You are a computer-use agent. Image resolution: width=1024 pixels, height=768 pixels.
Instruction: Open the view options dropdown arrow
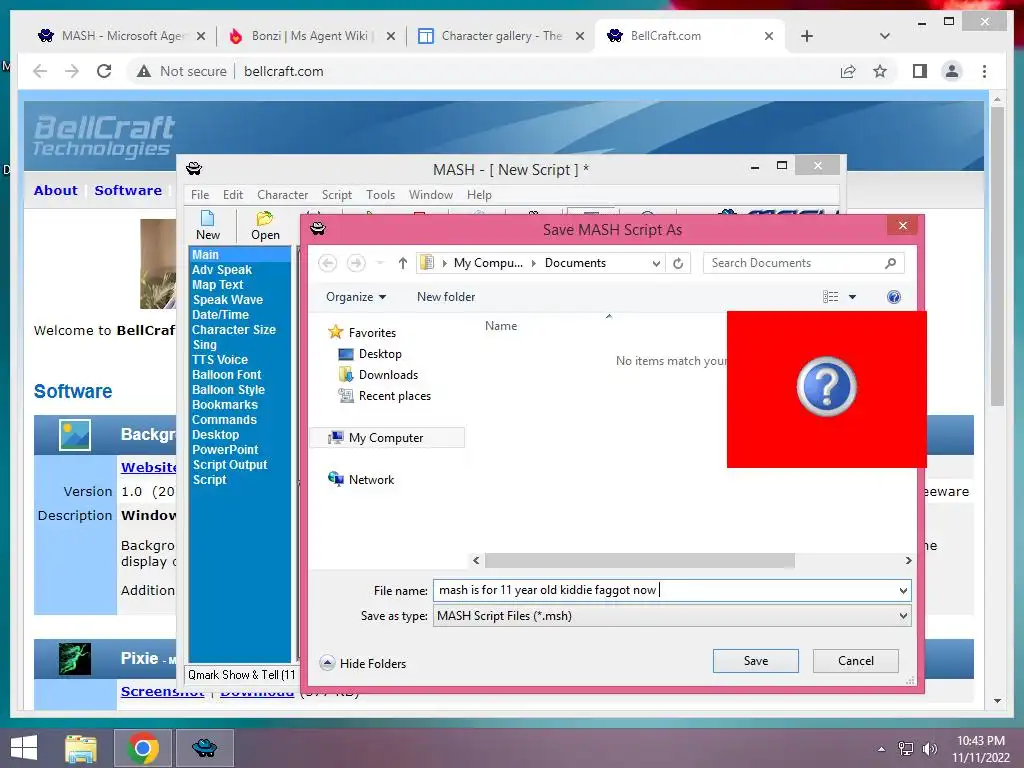pyautogui.click(x=852, y=297)
